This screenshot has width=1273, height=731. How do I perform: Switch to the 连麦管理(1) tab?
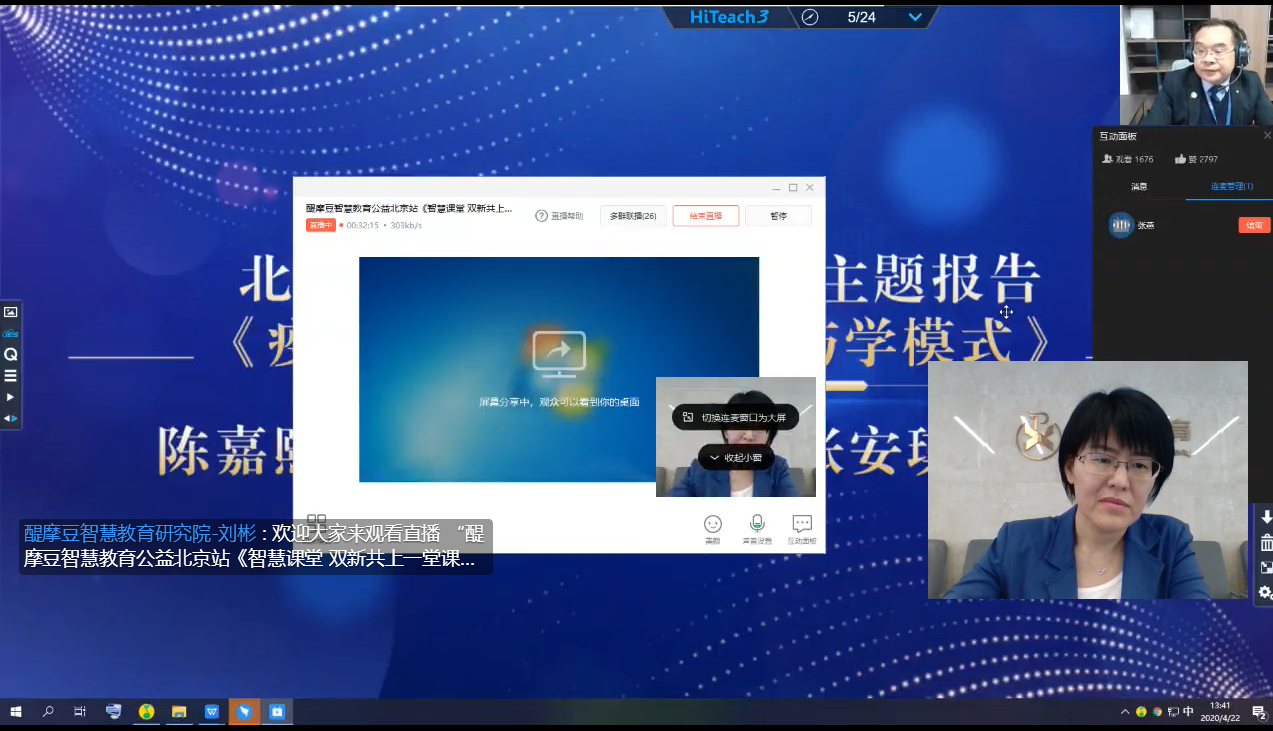click(1231, 187)
